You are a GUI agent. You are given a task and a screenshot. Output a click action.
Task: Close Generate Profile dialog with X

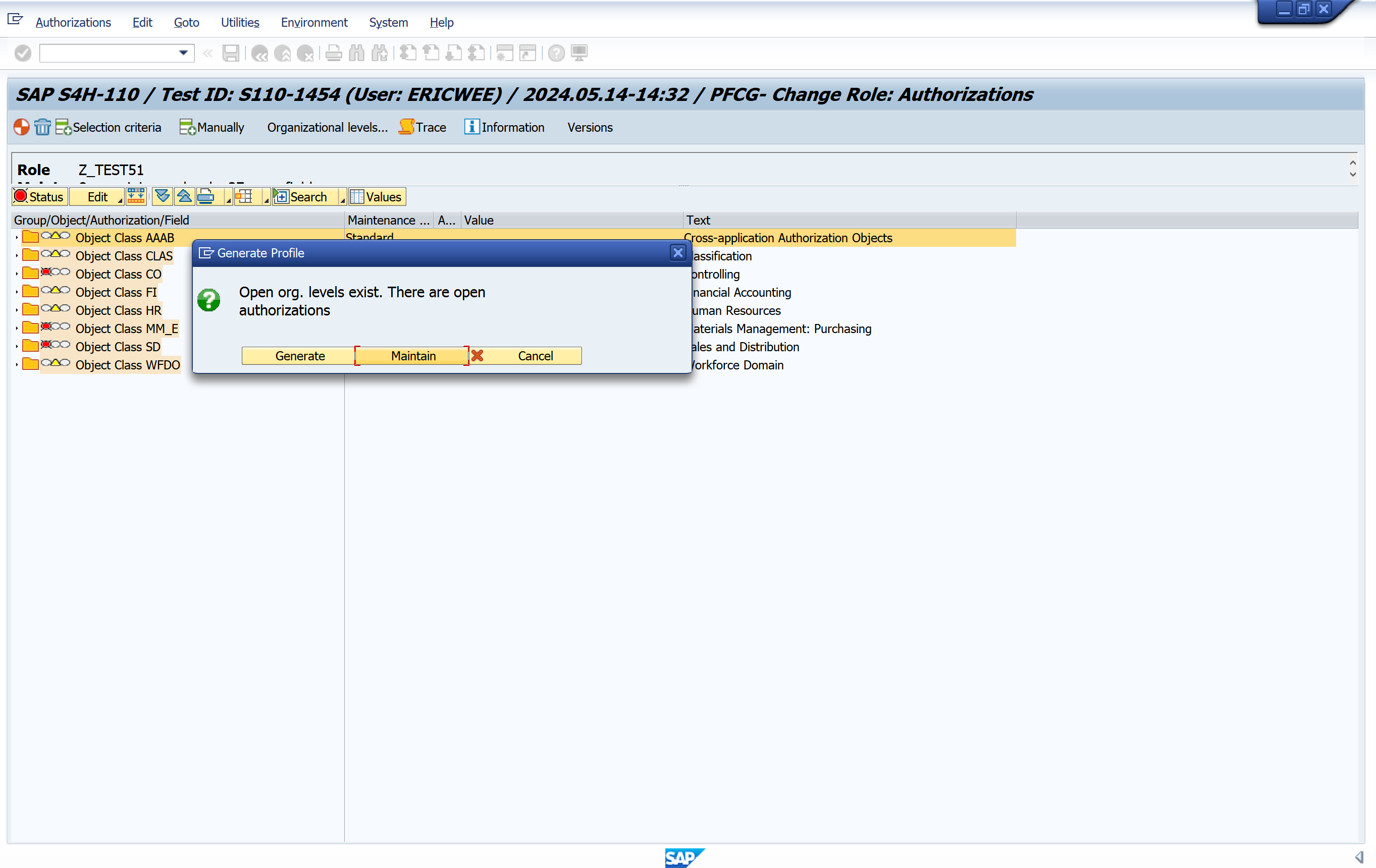point(678,252)
